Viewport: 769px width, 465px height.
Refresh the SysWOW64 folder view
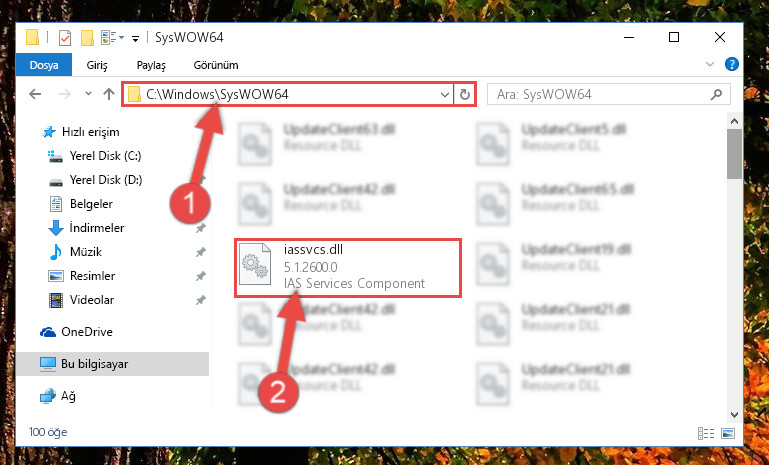tap(464, 94)
